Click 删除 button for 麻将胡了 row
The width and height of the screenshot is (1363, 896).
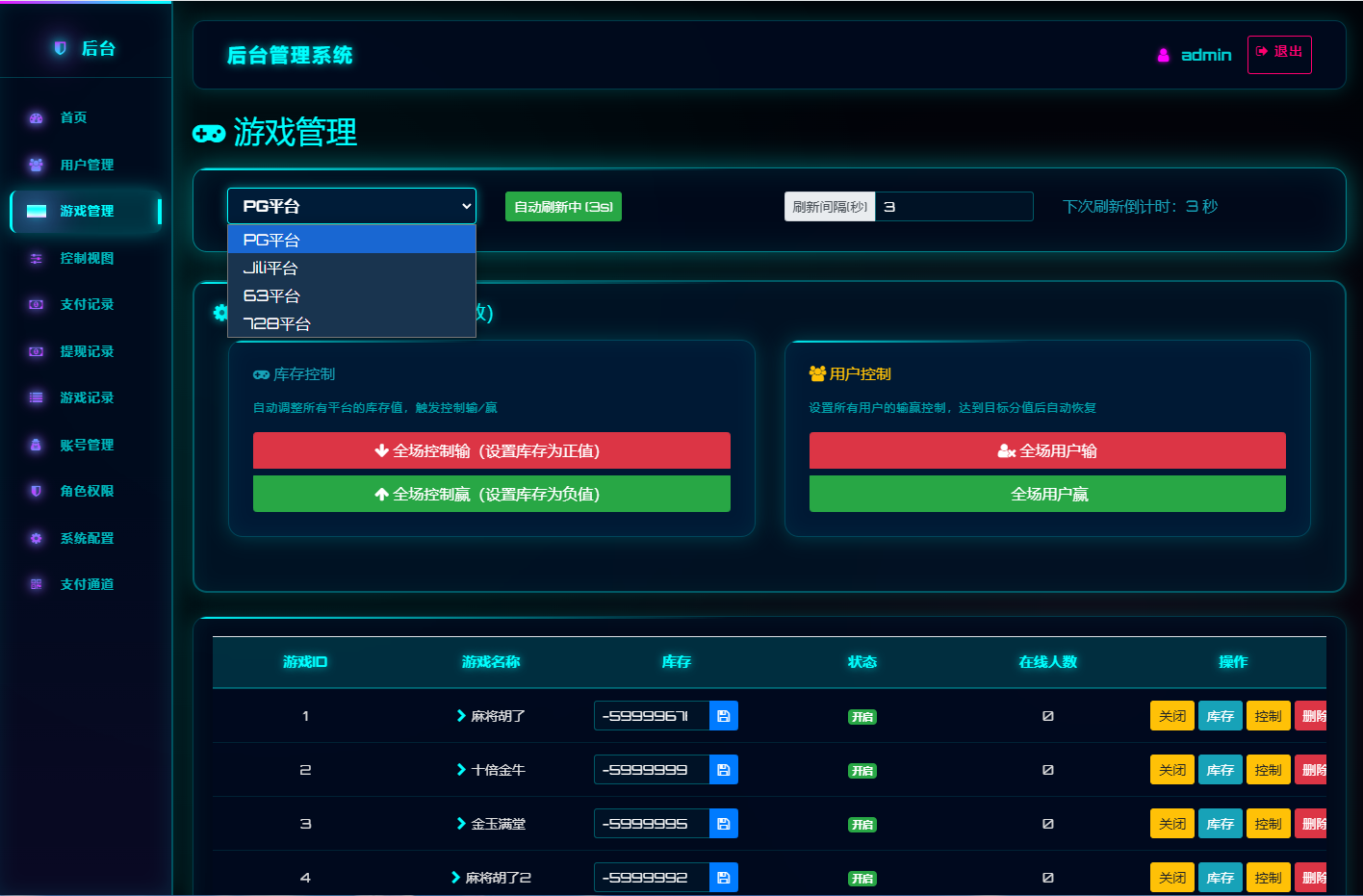(1311, 716)
